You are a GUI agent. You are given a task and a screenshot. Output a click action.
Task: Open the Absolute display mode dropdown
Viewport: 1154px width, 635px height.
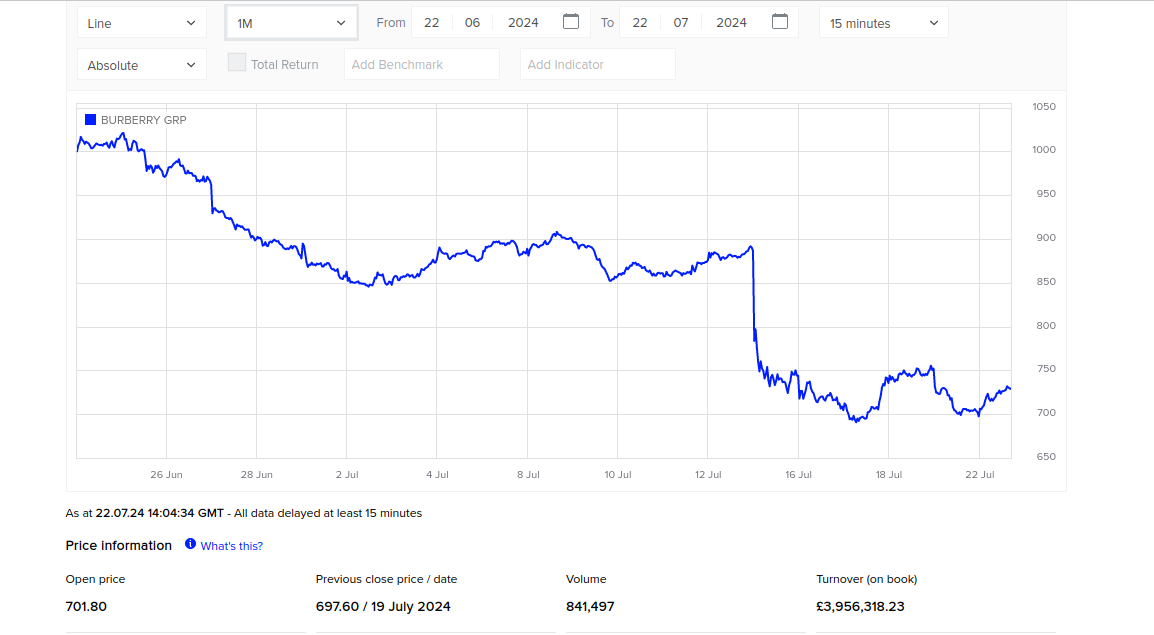141,63
